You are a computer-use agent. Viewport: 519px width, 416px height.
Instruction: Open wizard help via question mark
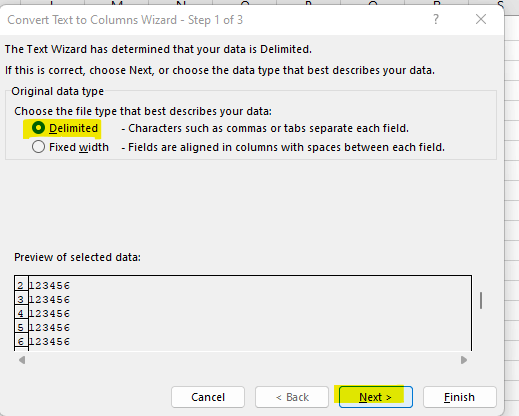pos(436,19)
